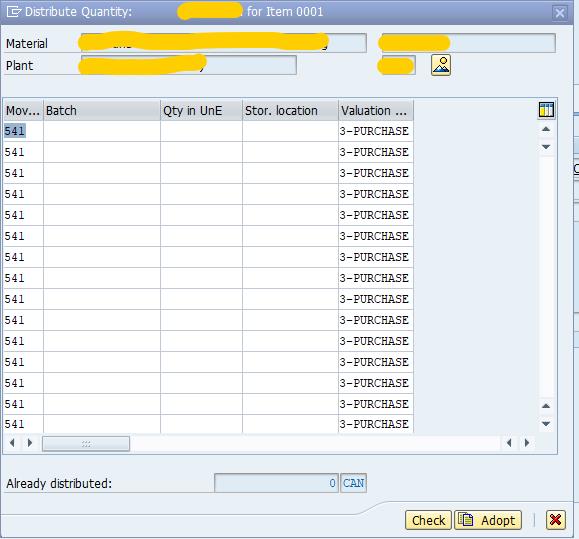Screen dimensions: 579x539
Task: Click the second row's 541 movement cell
Action: tap(23, 152)
